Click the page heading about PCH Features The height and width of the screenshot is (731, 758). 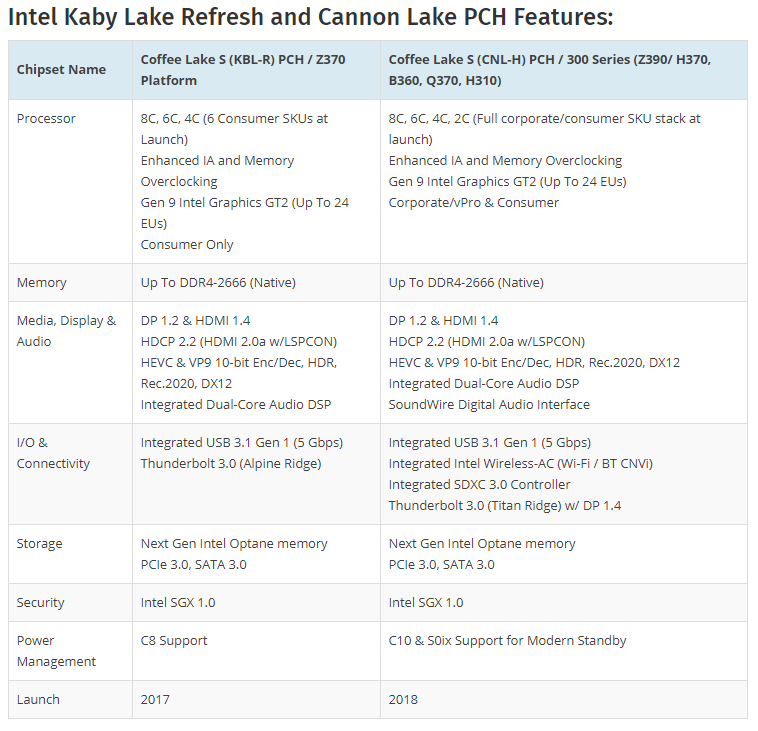(311, 17)
